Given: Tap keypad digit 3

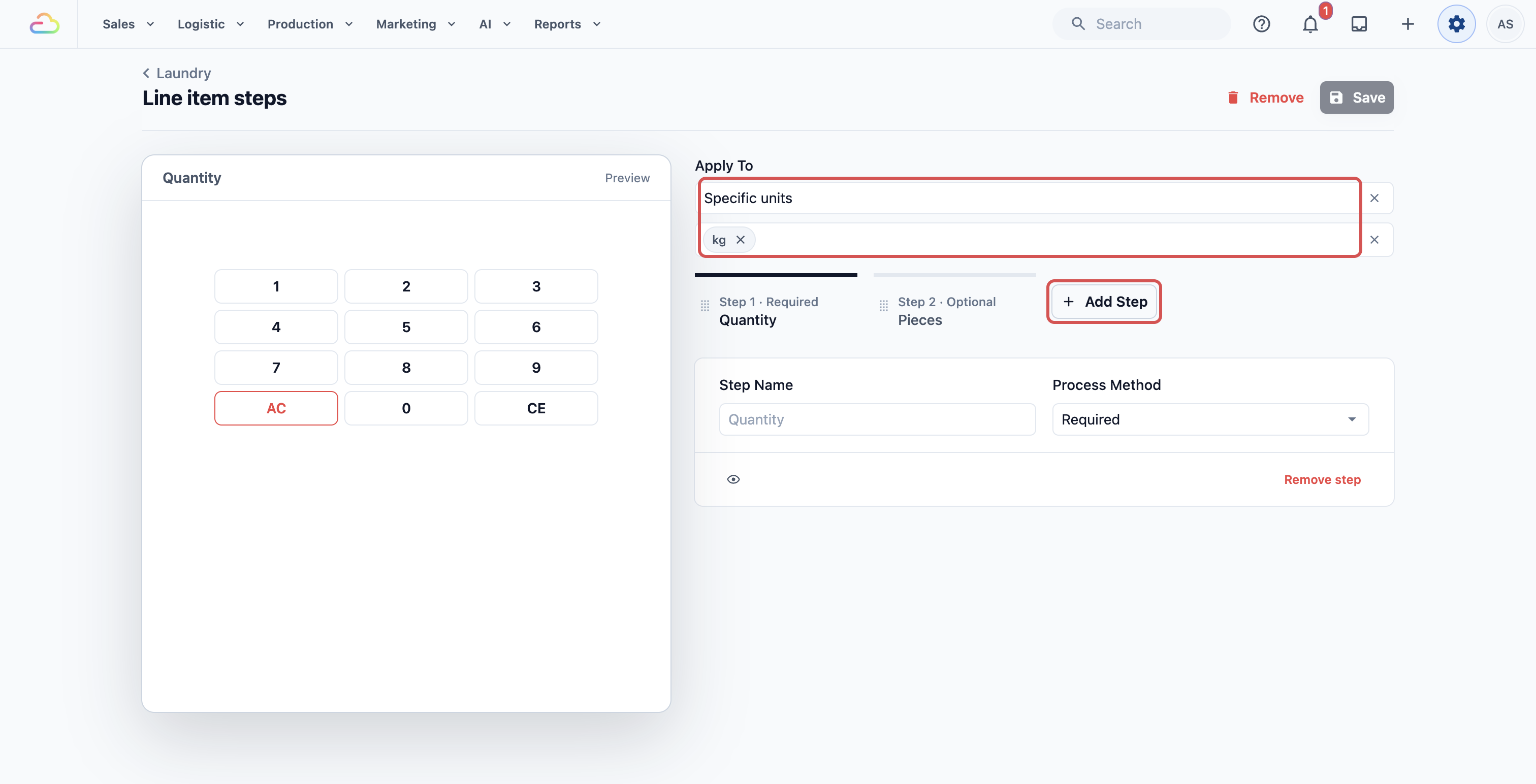Looking at the screenshot, I should (x=536, y=286).
